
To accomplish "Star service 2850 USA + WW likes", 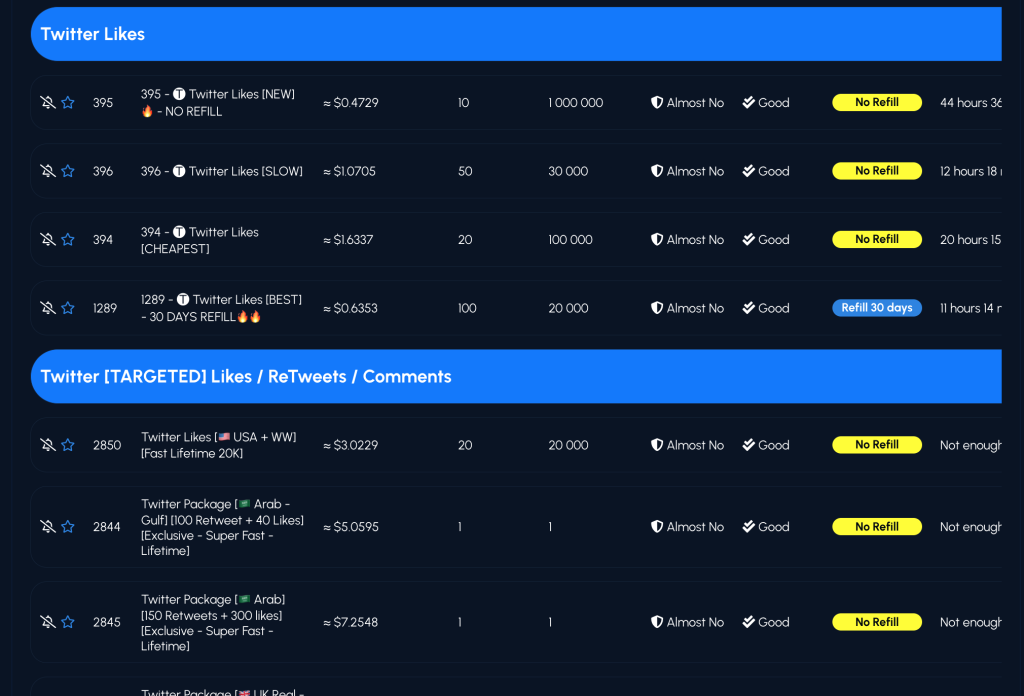I will (x=68, y=445).
